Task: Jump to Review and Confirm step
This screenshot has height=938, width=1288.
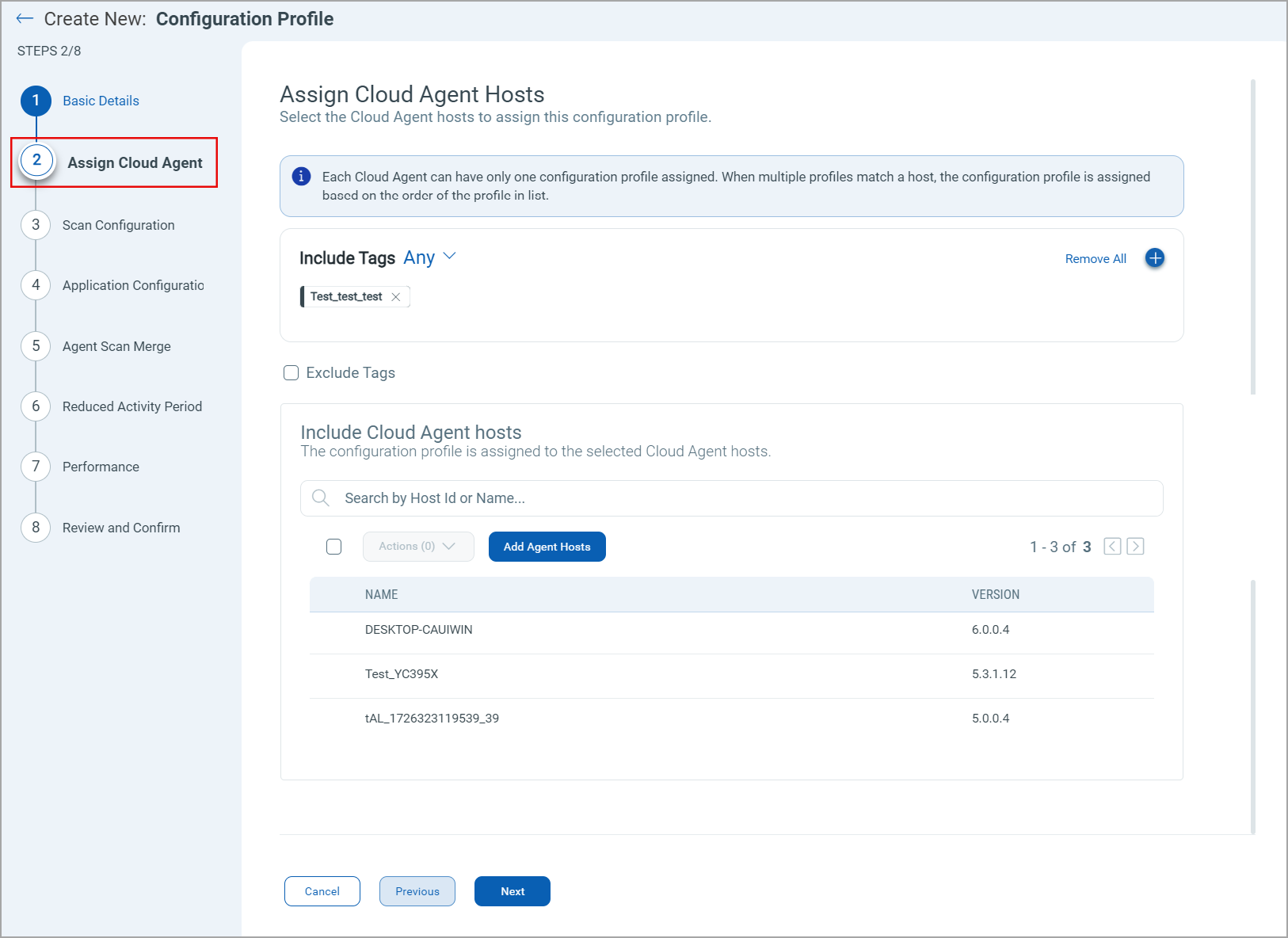Action: 120,528
